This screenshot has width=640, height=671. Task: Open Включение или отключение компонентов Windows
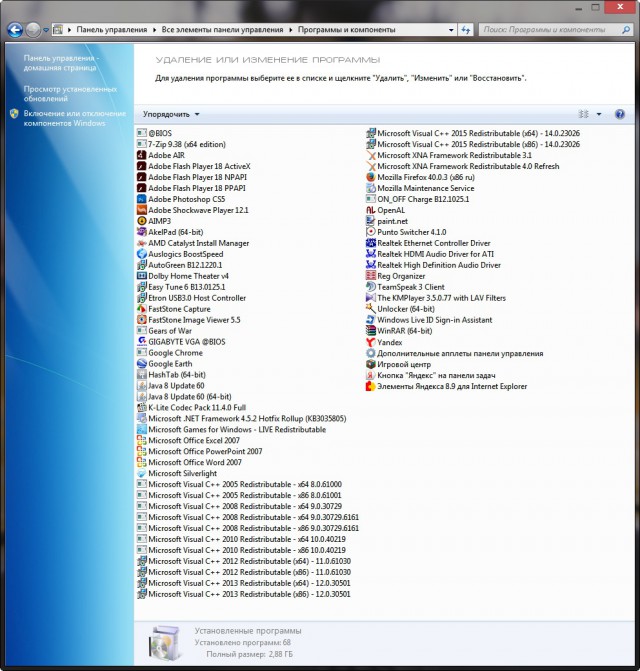[74, 118]
